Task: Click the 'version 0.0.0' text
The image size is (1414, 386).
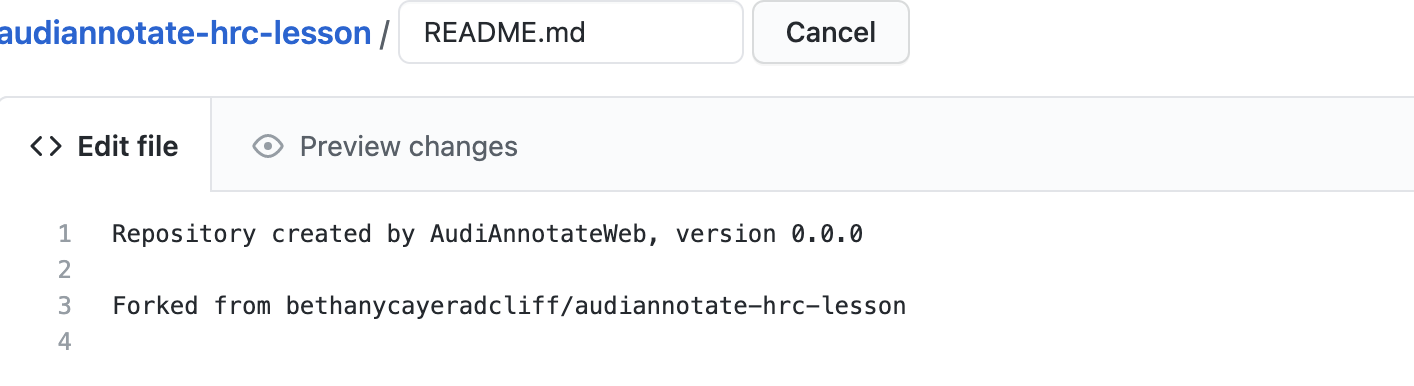Action: 769,234
